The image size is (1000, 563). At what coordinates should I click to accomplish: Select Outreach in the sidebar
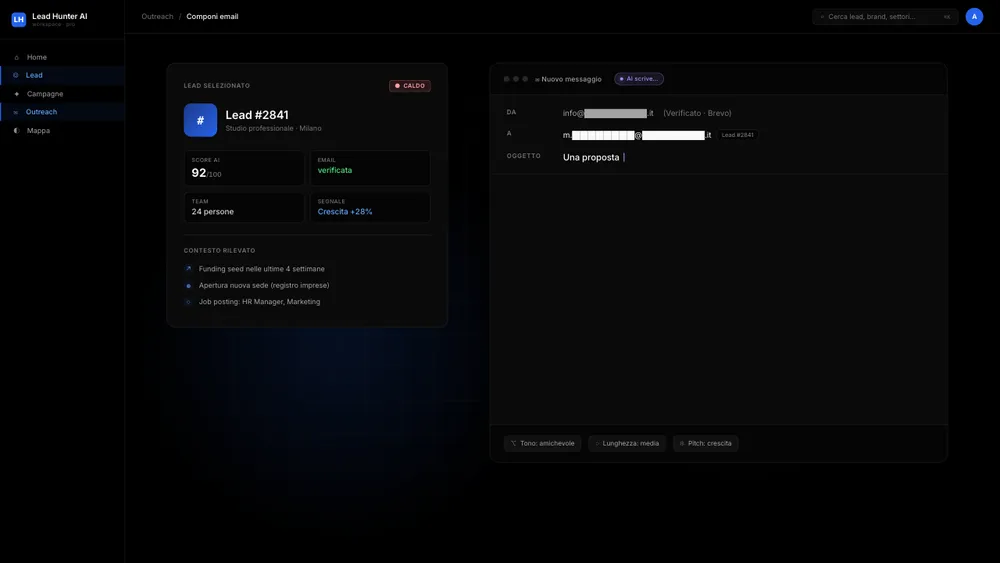(62, 112)
